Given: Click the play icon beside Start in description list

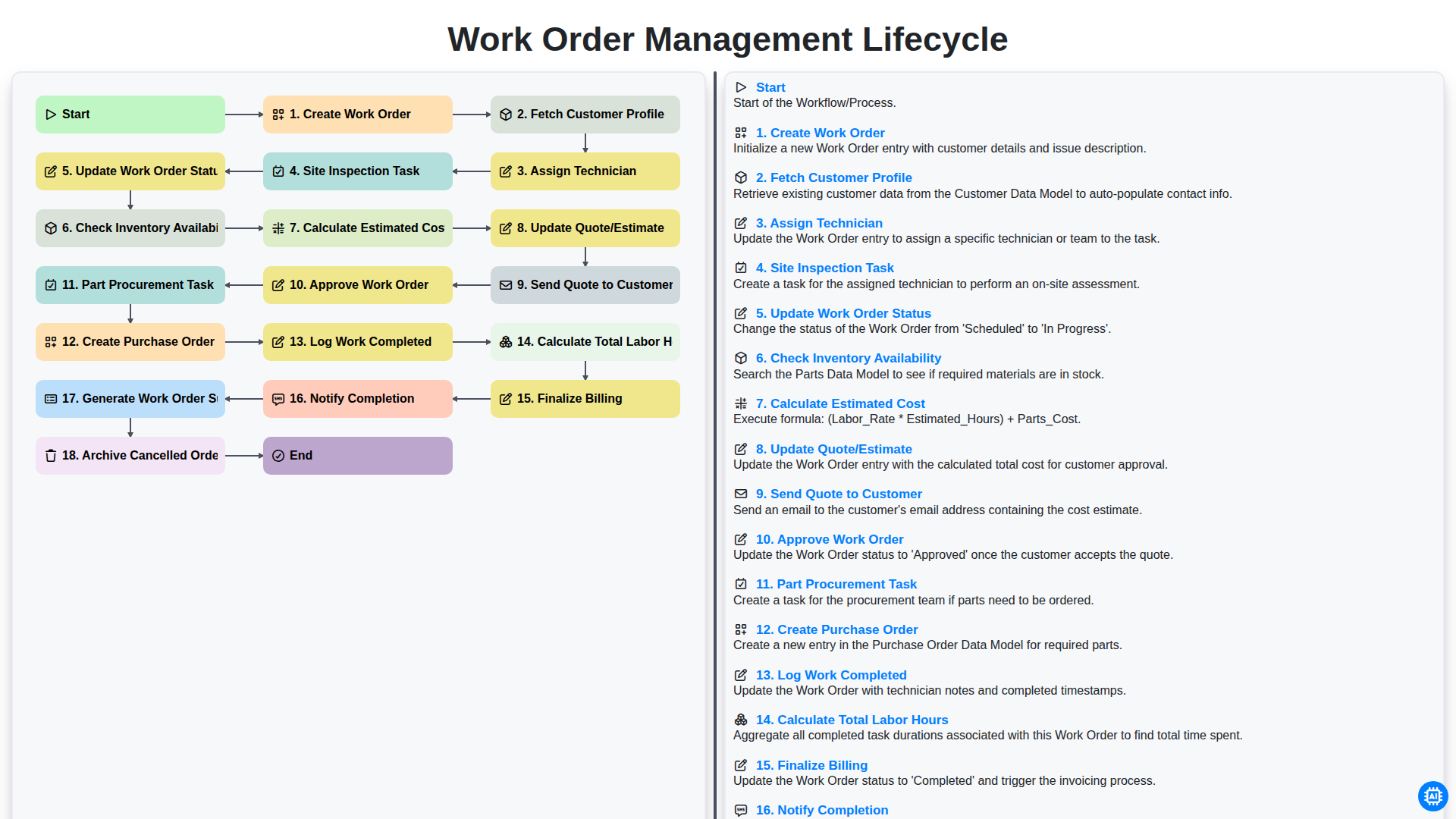Looking at the screenshot, I should 741,87.
